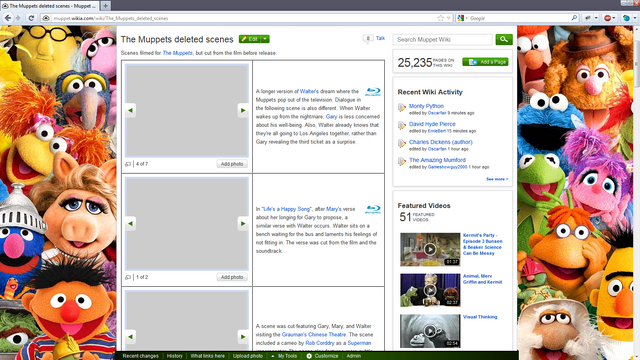Show next photo in Walter's dream gallery
Image resolution: width=640 pixels, height=360 pixels.
(243, 110)
